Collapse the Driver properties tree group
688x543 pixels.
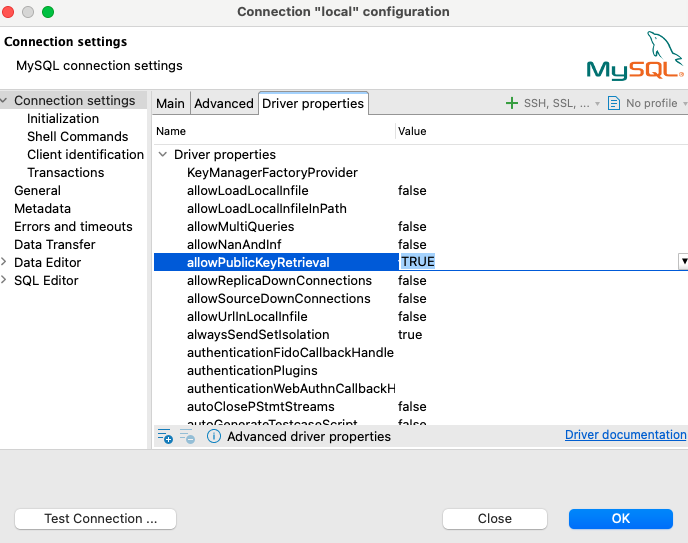tap(163, 154)
